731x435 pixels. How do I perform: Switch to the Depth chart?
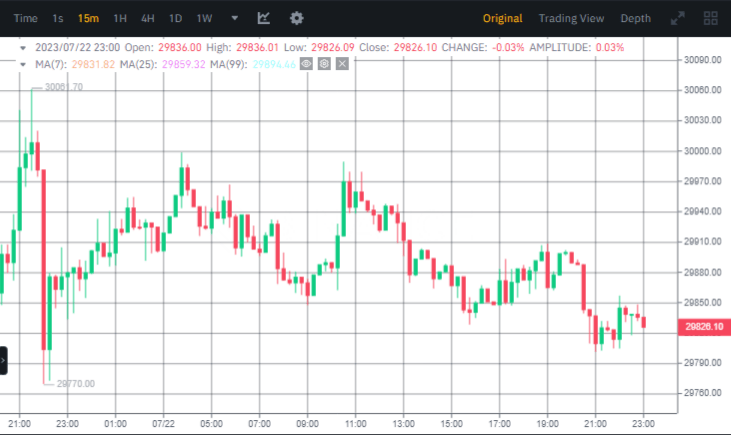tap(635, 19)
